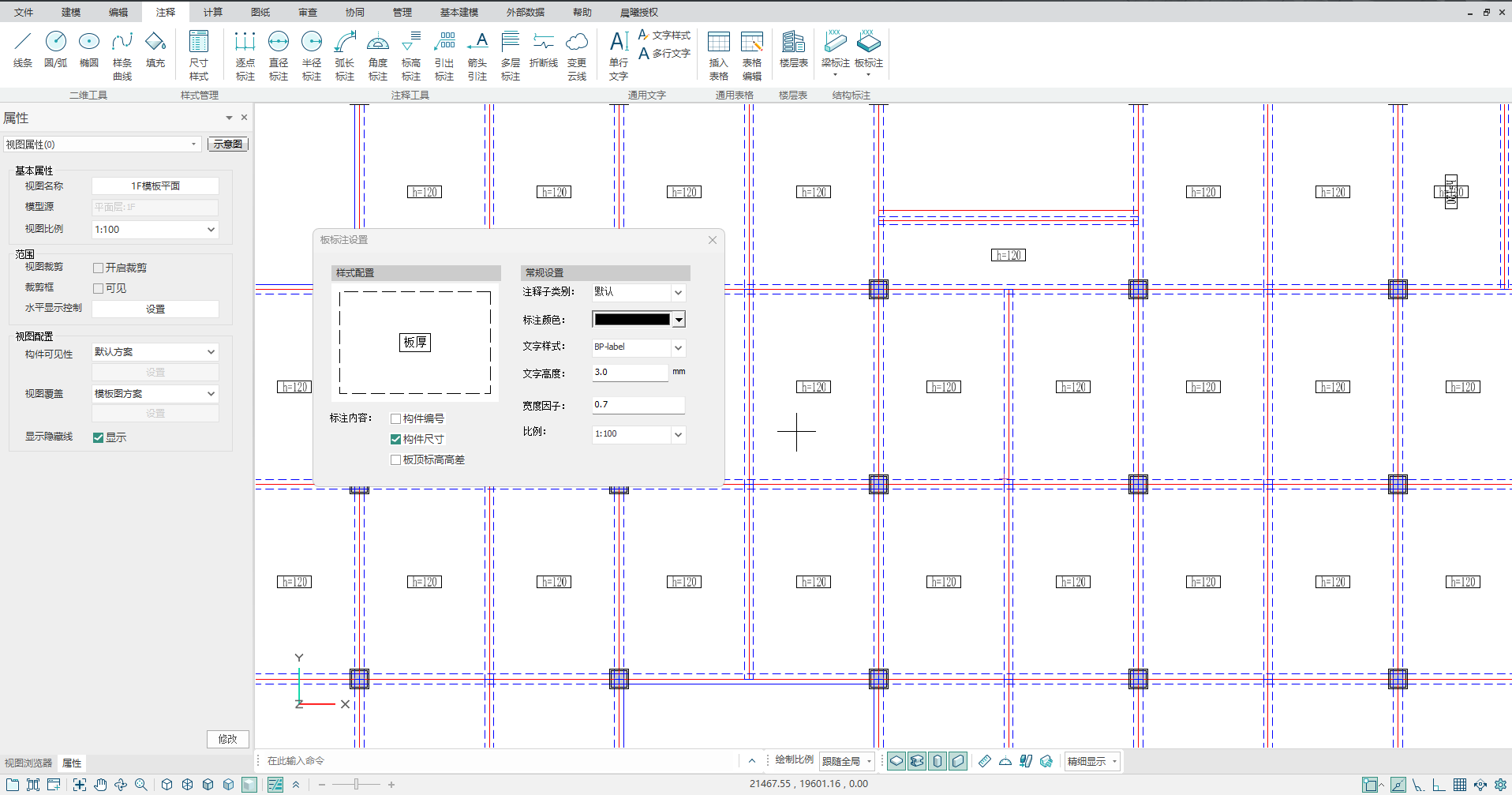
Task: Click the 示意图 button
Action: [228, 144]
